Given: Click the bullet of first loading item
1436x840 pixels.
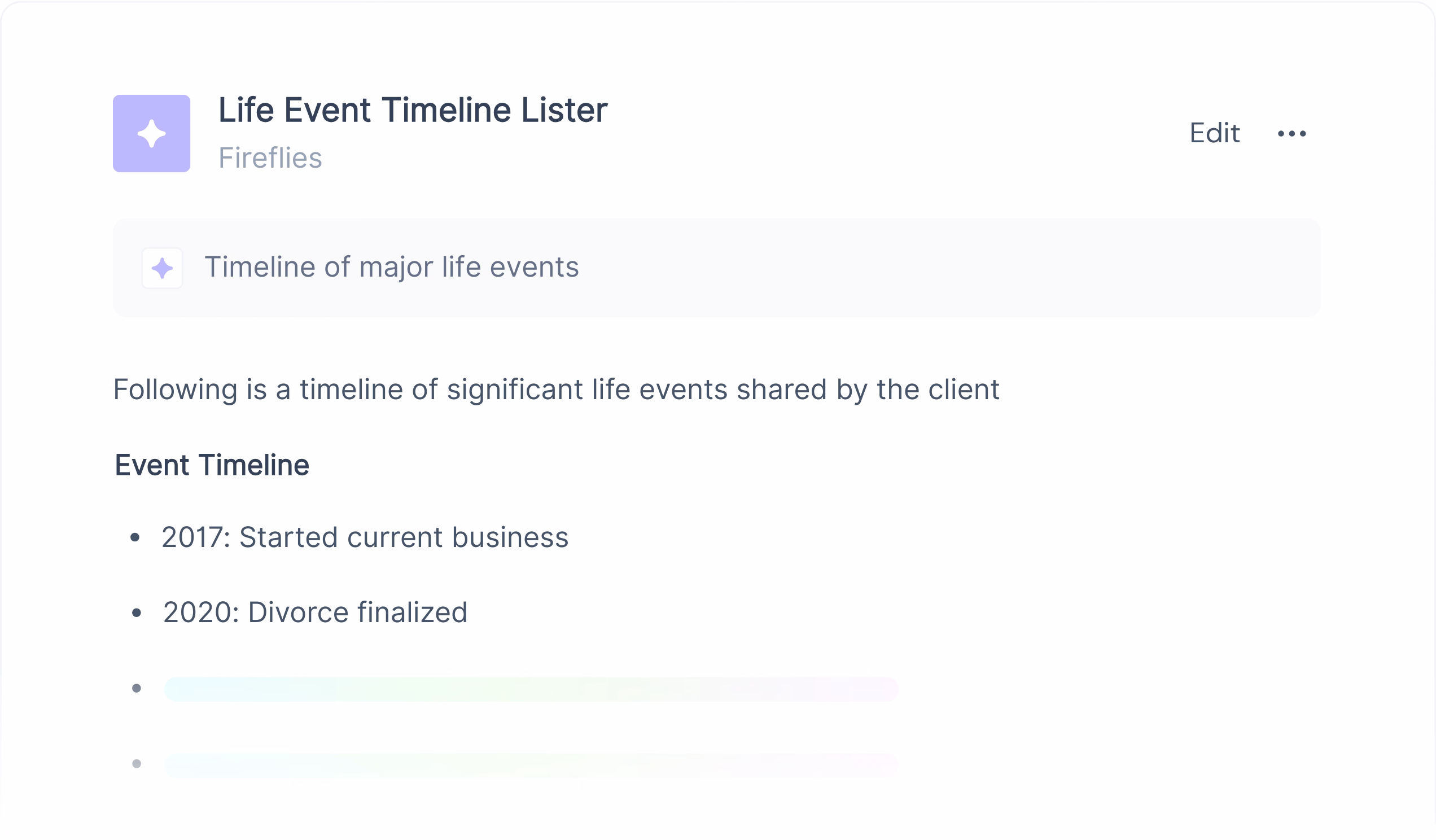Looking at the screenshot, I should [136, 688].
